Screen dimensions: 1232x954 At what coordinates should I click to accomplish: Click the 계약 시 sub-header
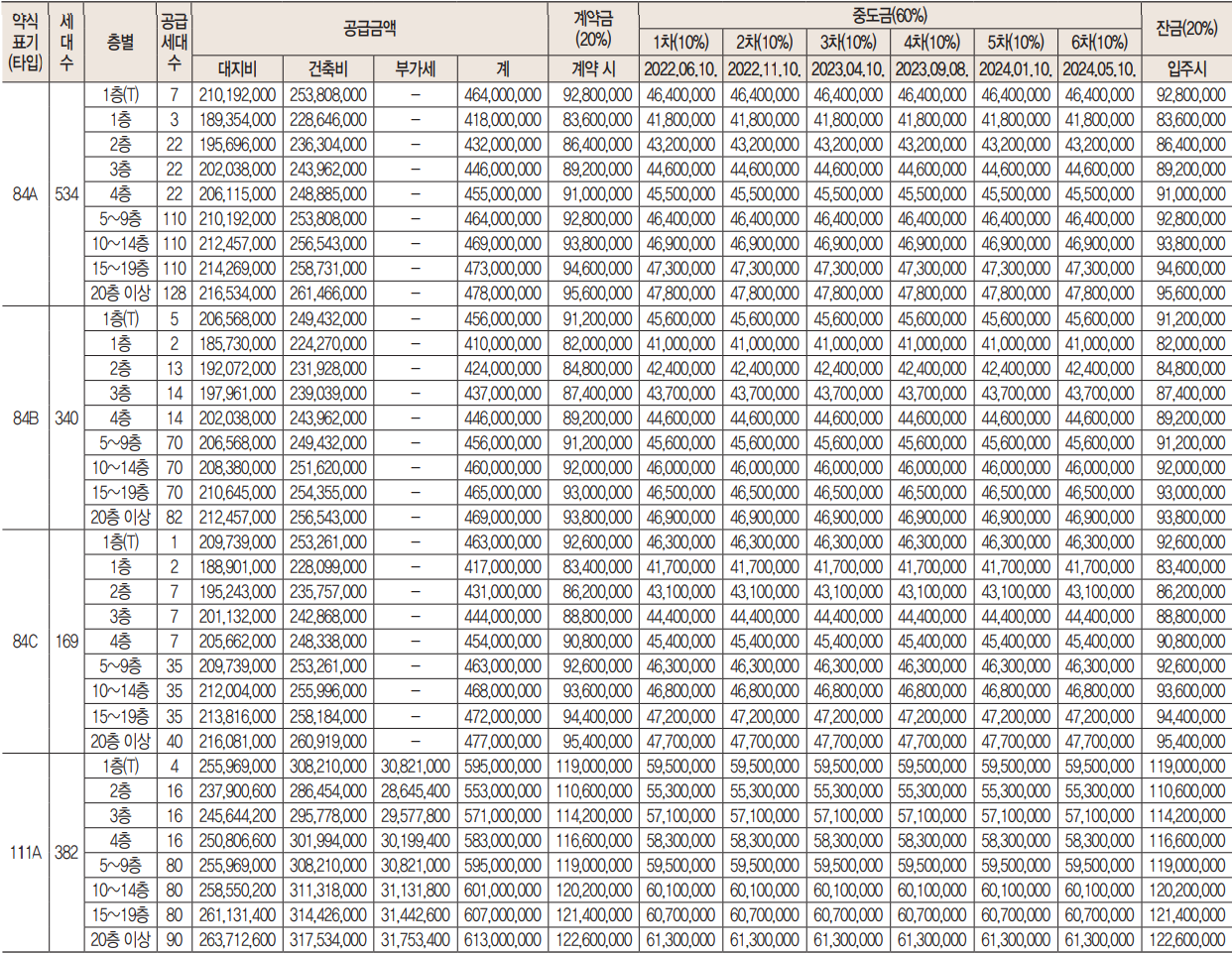(x=593, y=68)
